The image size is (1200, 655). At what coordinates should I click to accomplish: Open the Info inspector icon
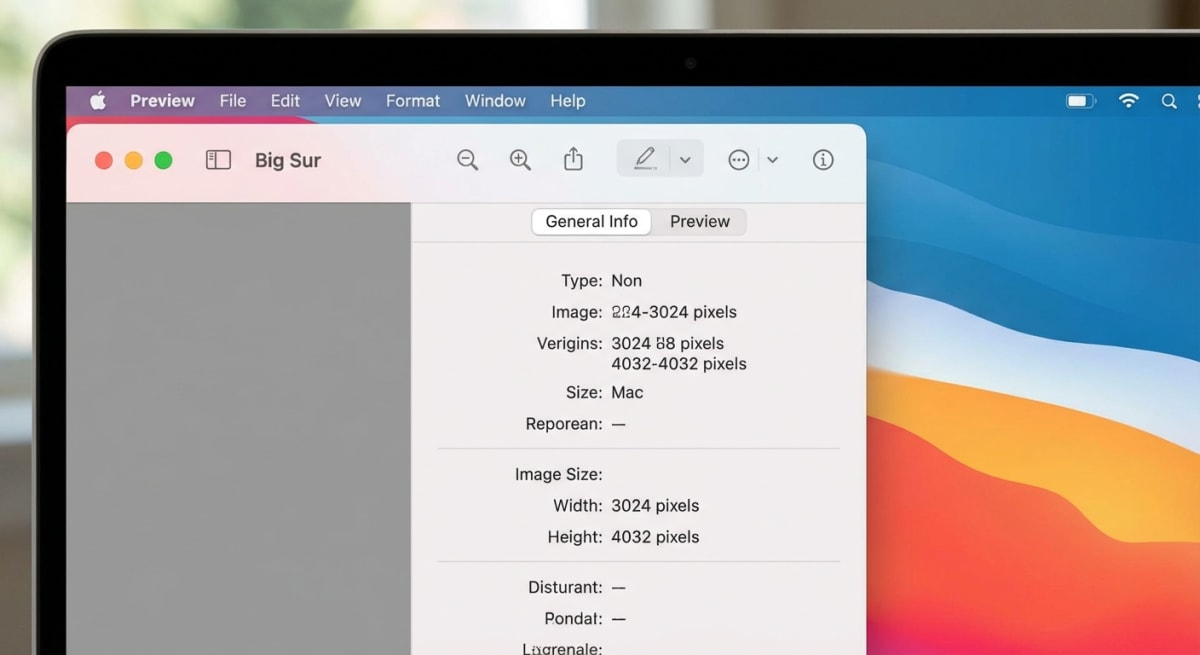pyautogui.click(x=822, y=159)
